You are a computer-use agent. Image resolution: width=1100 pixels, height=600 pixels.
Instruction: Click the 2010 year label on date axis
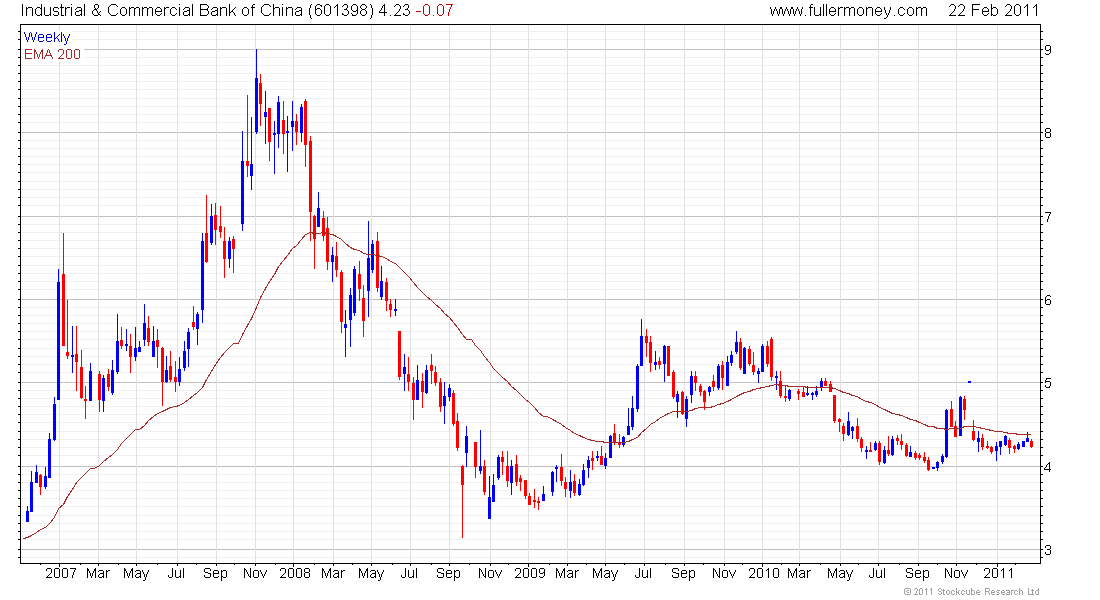click(764, 573)
